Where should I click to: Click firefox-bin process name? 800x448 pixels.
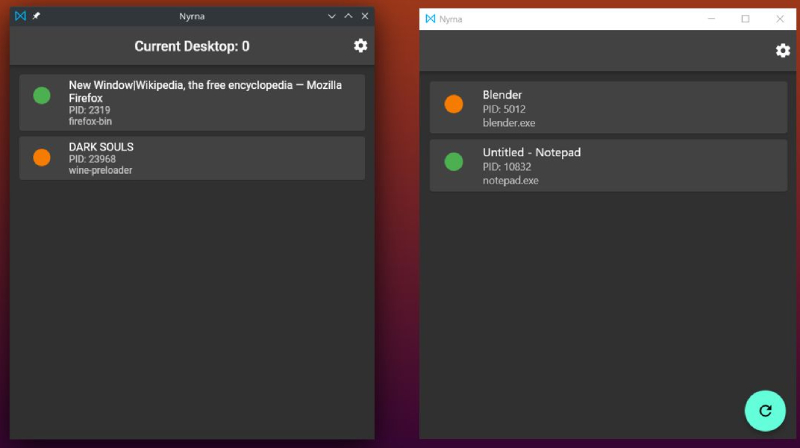(90, 121)
